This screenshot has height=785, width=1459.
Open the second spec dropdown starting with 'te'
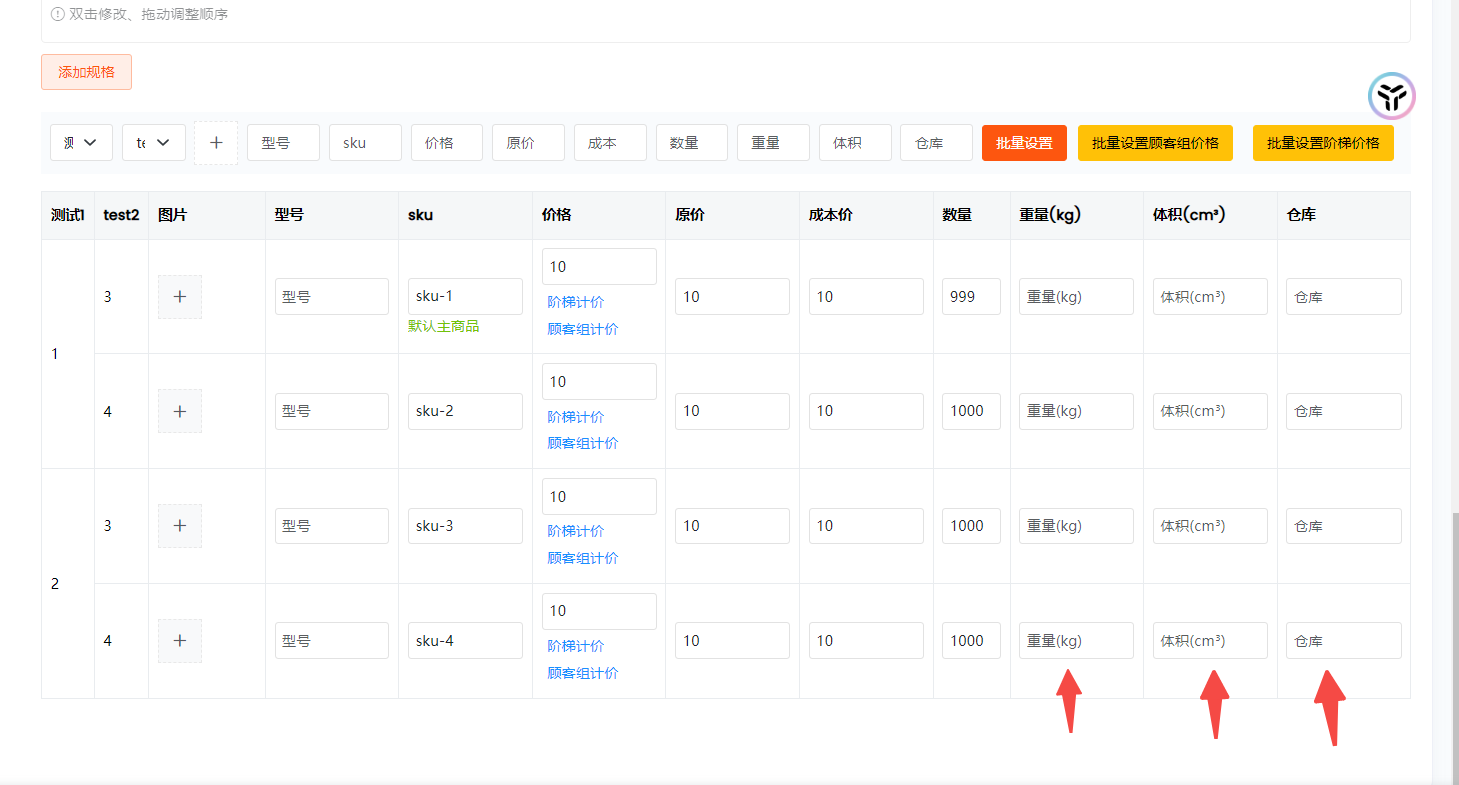[154, 143]
